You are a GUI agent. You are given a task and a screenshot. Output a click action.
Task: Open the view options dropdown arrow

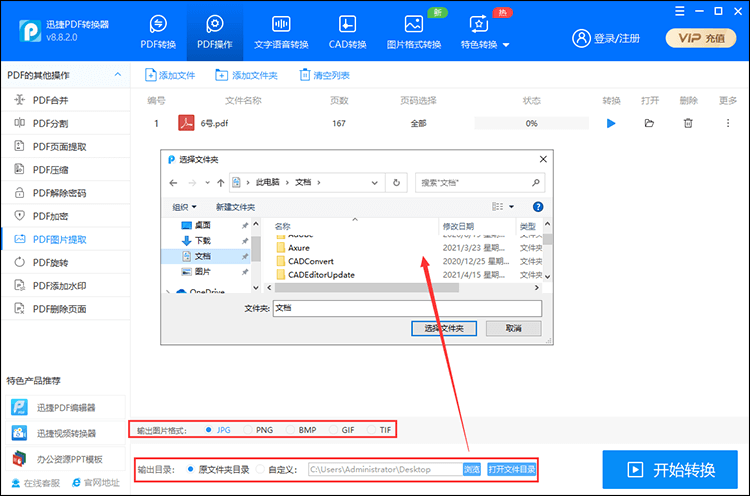tap(511, 207)
